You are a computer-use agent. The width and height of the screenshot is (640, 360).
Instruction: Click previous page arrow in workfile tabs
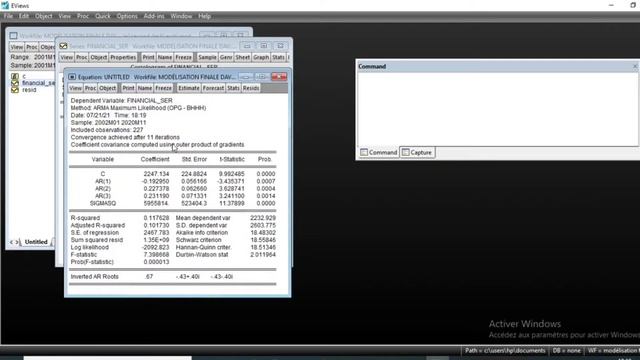[x=11, y=242]
